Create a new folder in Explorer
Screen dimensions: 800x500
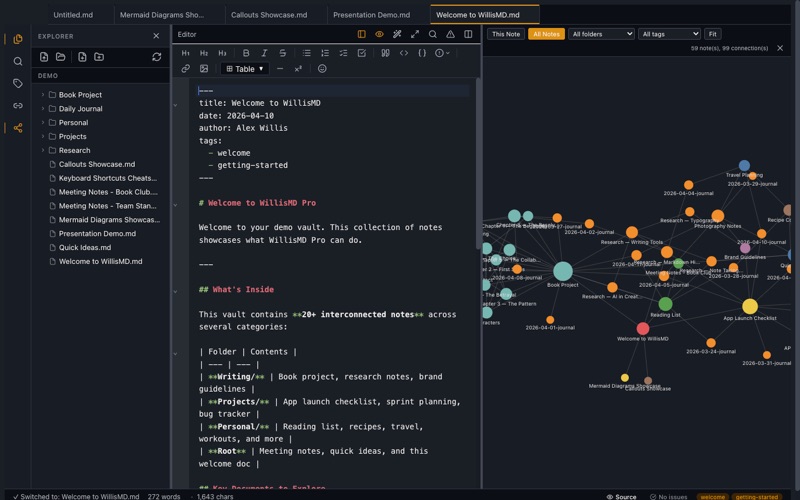coord(99,57)
